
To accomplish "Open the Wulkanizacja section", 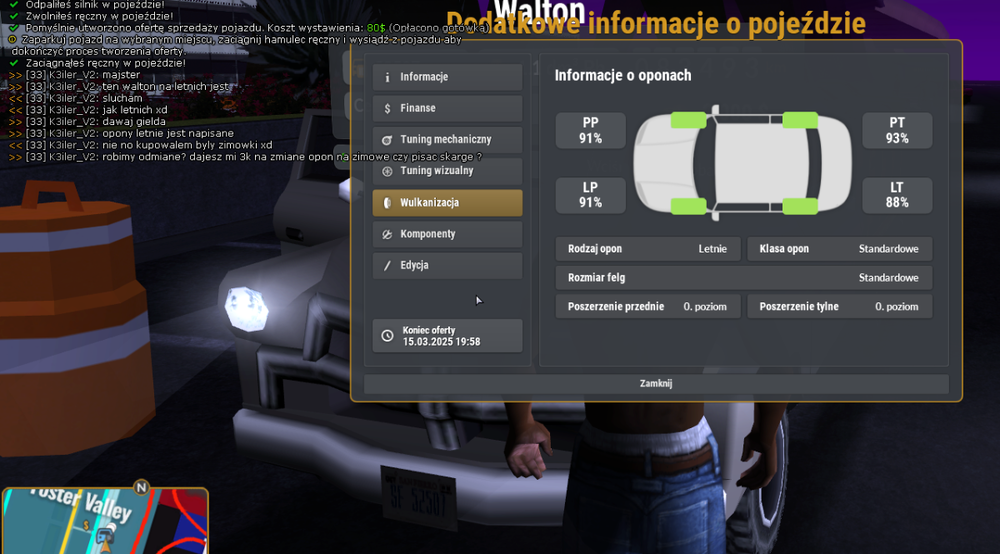I will click(447, 203).
